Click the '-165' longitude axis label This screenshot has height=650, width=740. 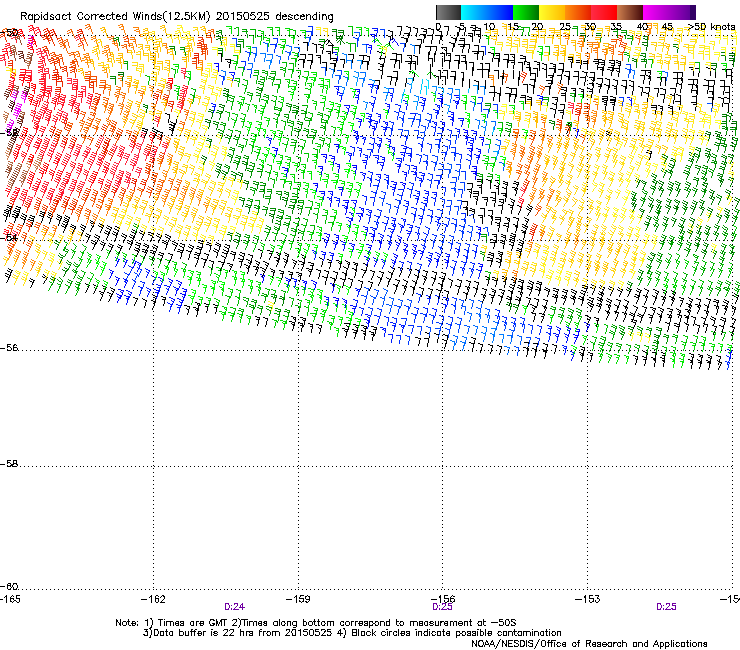(10, 599)
